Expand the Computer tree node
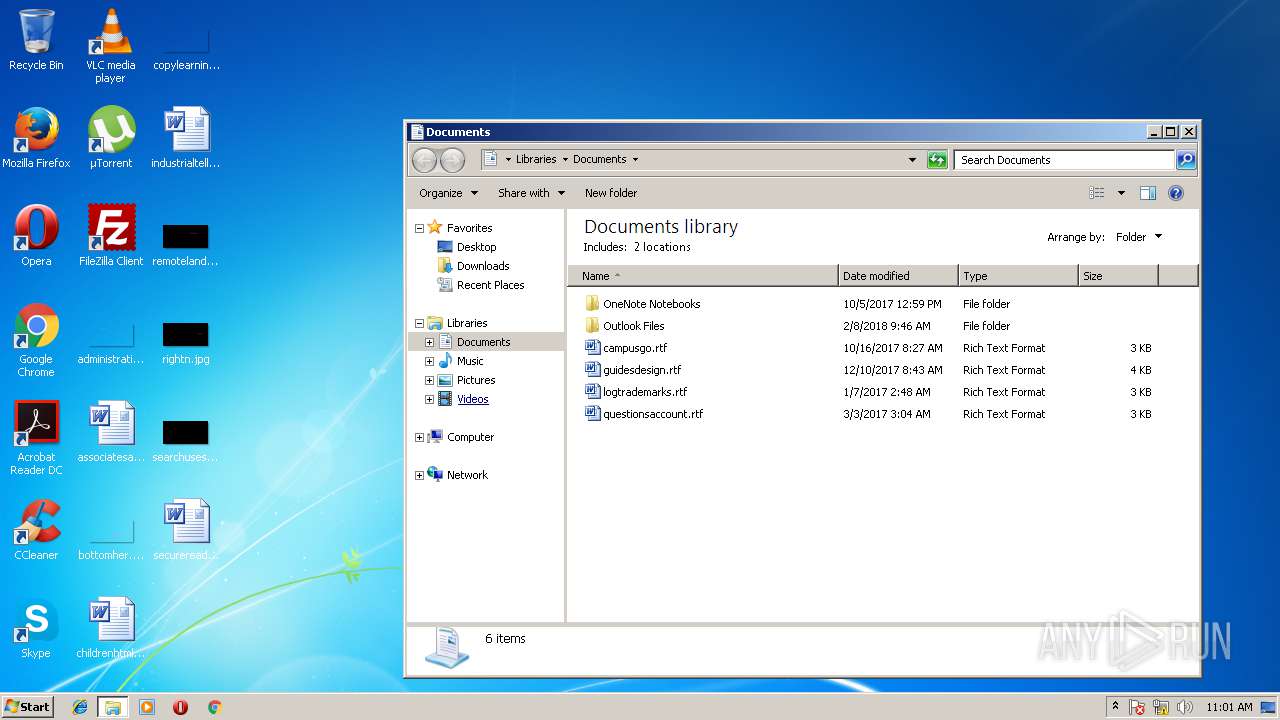Screen dimensions: 1280x720 [x=419, y=437]
